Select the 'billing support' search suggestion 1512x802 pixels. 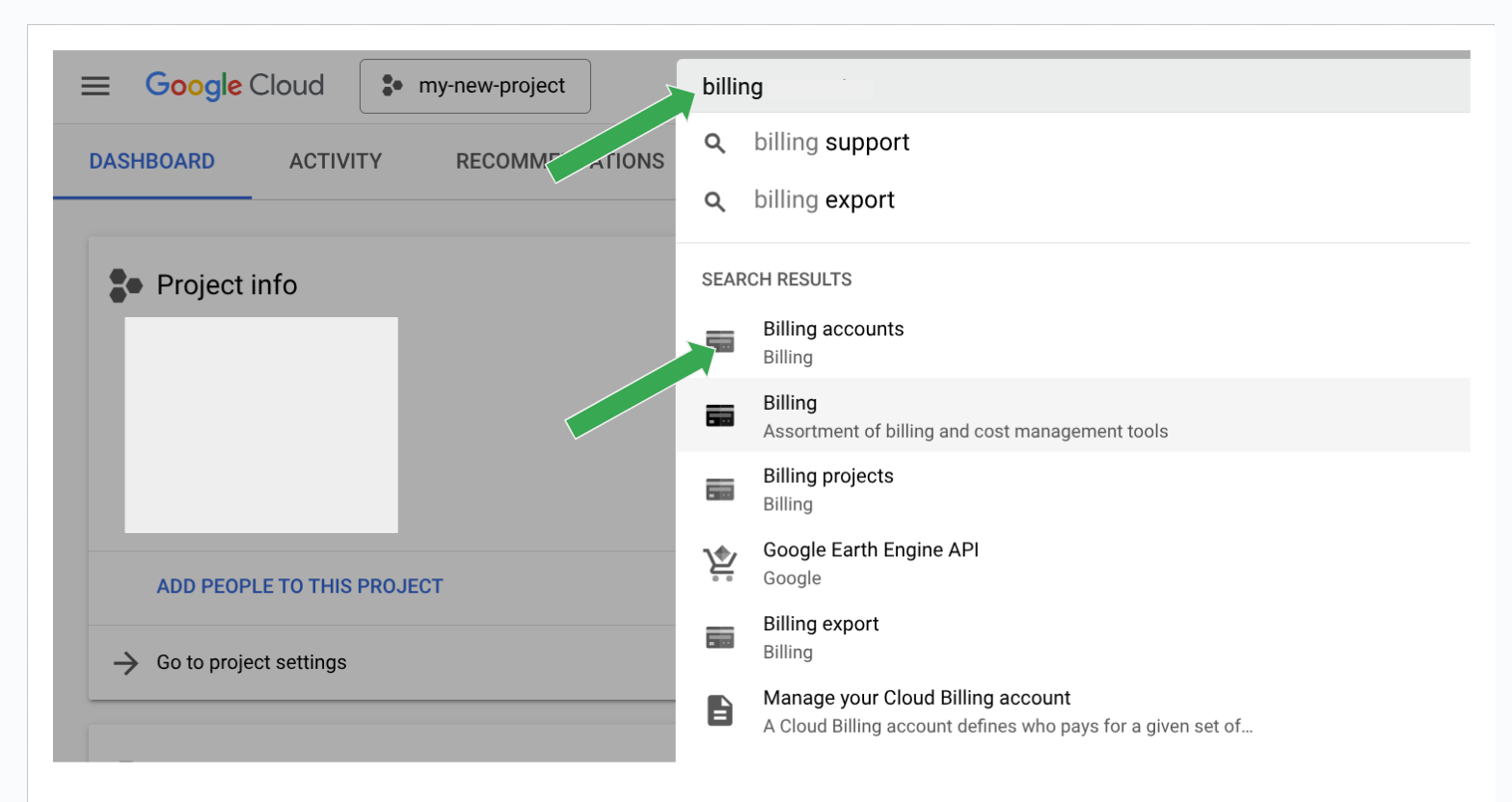(x=831, y=143)
